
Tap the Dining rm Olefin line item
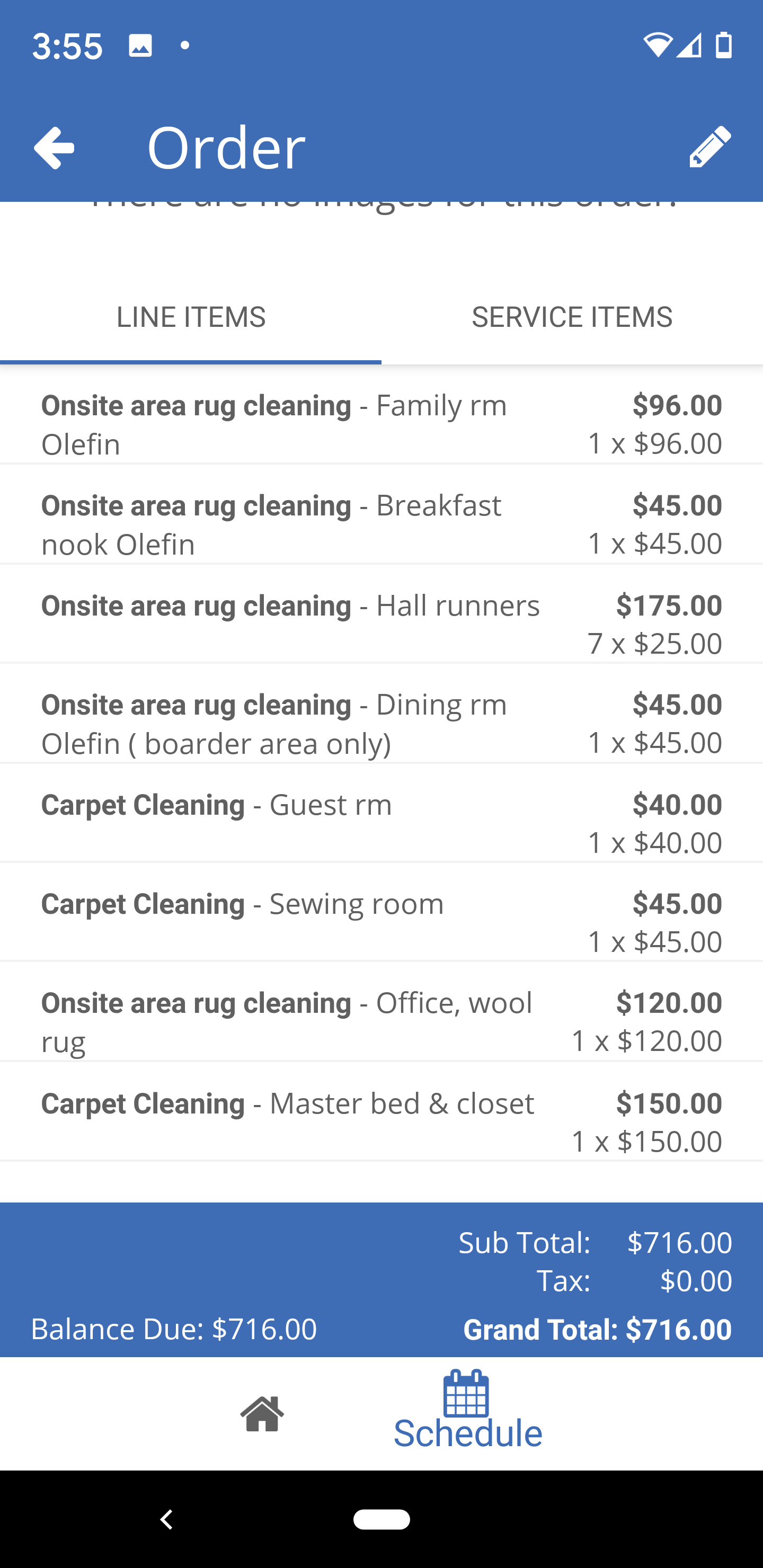pos(381,723)
